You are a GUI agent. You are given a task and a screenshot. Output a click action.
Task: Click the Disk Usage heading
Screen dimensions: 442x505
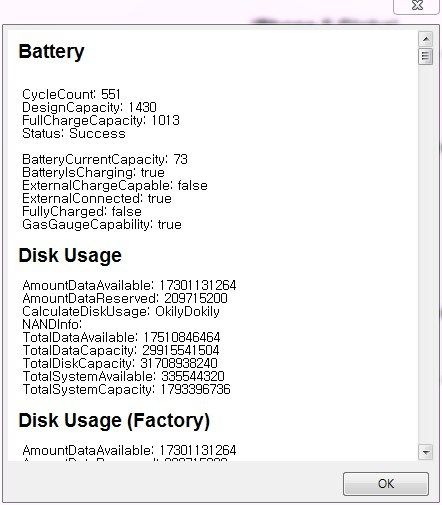pos(70,256)
